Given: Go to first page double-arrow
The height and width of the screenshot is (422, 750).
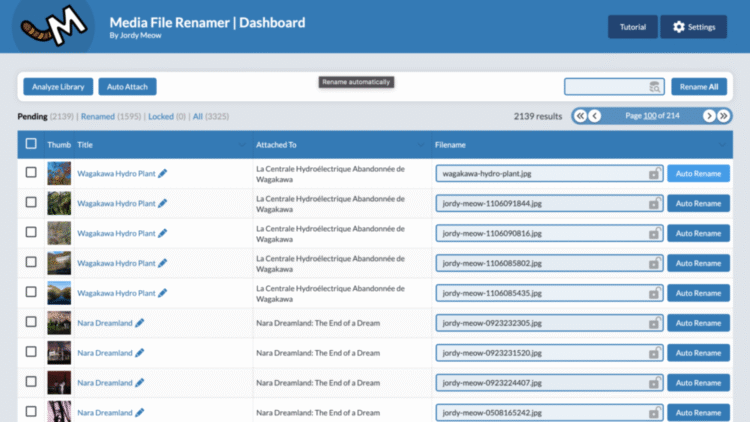Looking at the screenshot, I should pyautogui.click(x=580, y=116).
